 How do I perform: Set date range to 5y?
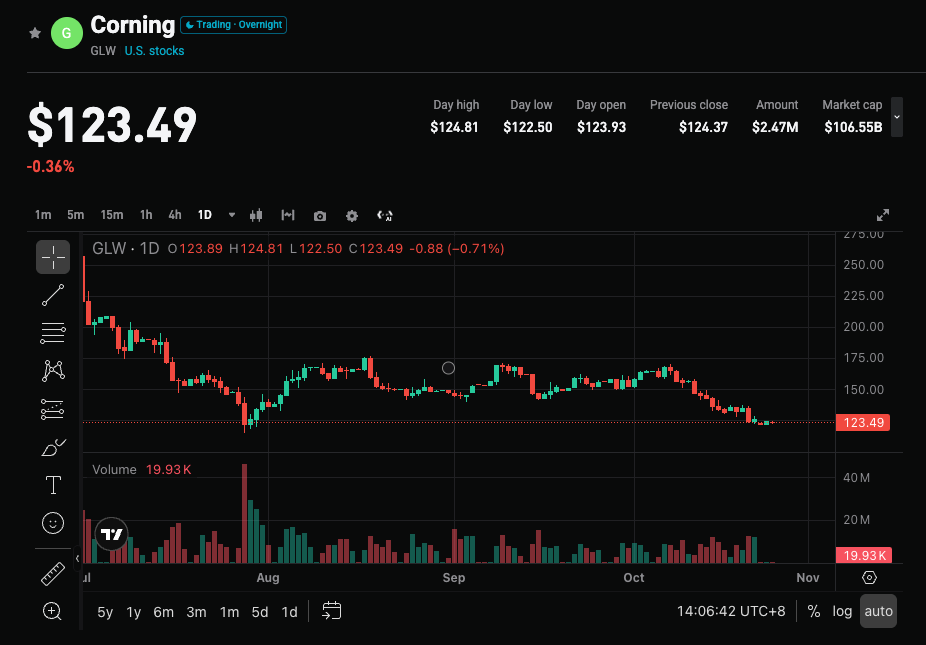[105, 612]
